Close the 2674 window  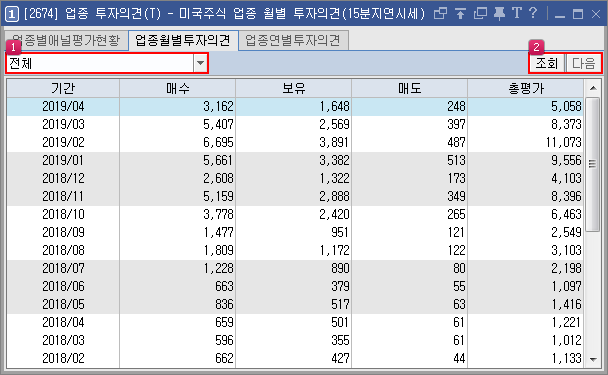(x=596, y=14)
